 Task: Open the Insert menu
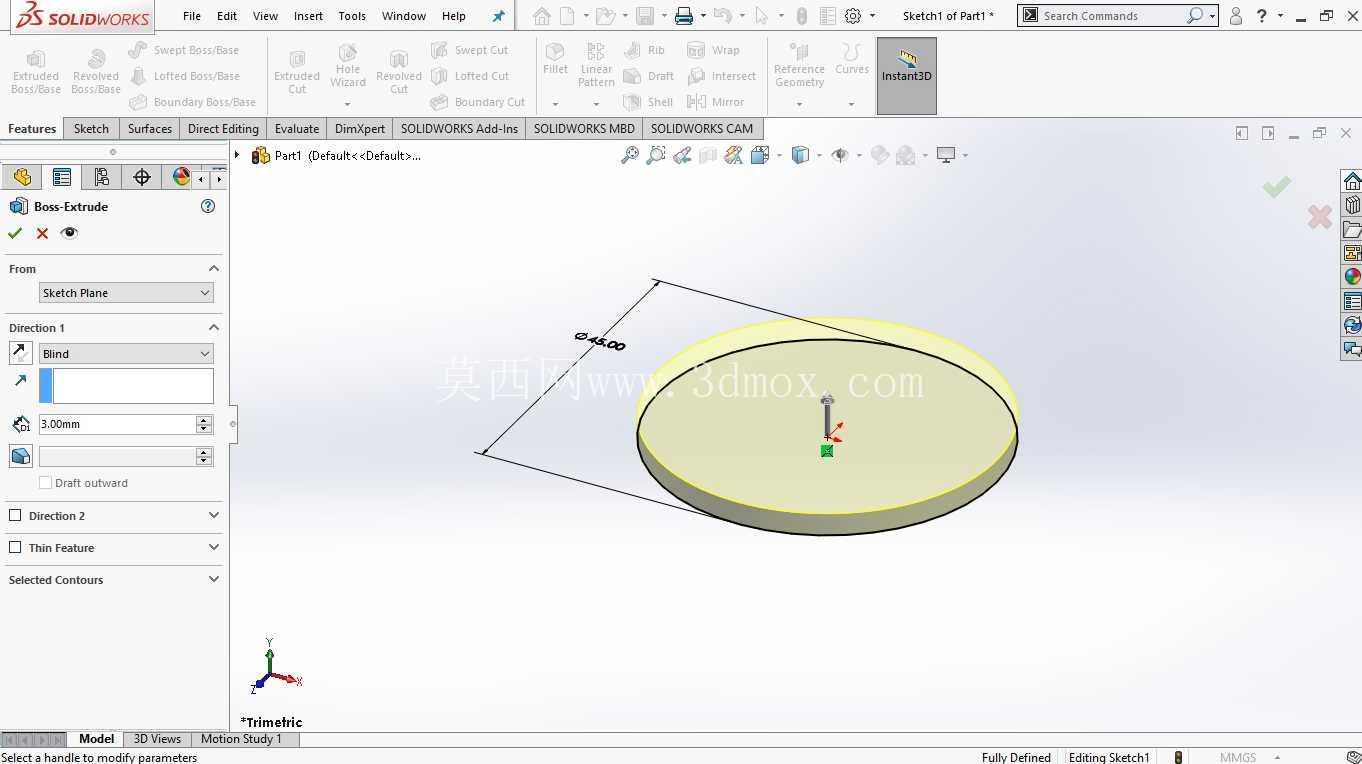click(309, 16)
